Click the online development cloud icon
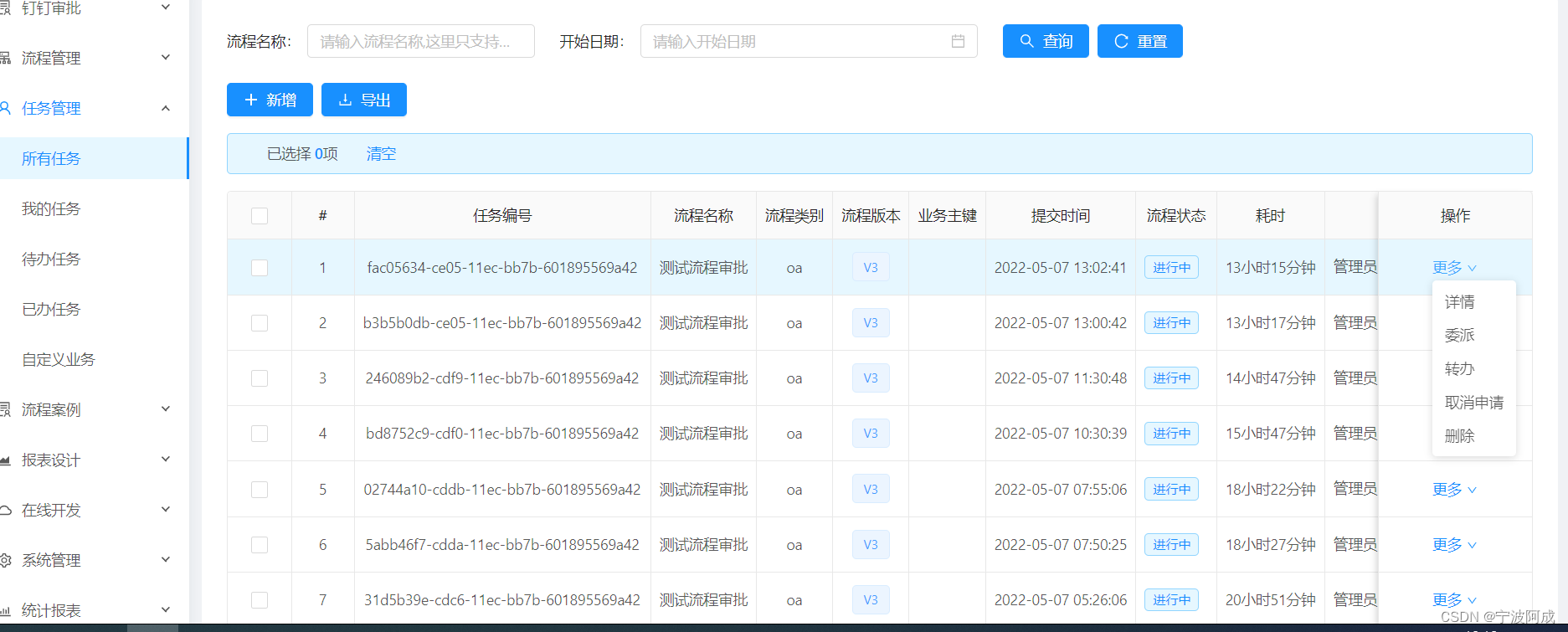The width and height of the screenshot is (1568, 632). (5, 510)
